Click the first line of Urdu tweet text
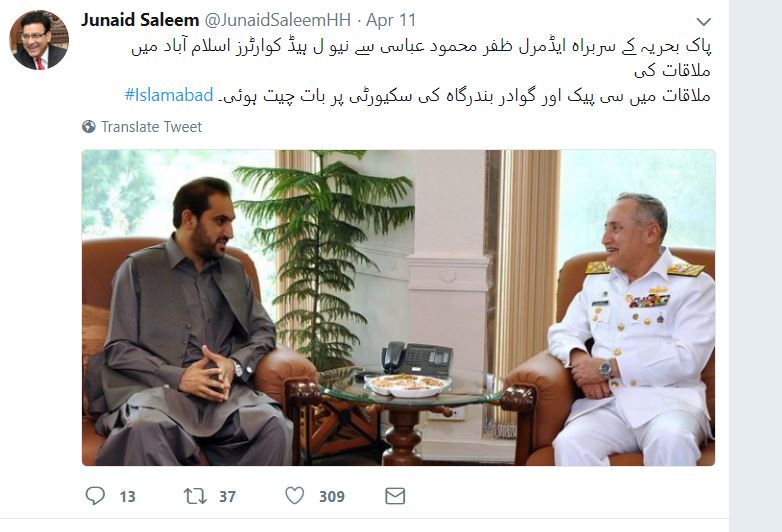 pos(421,47)
